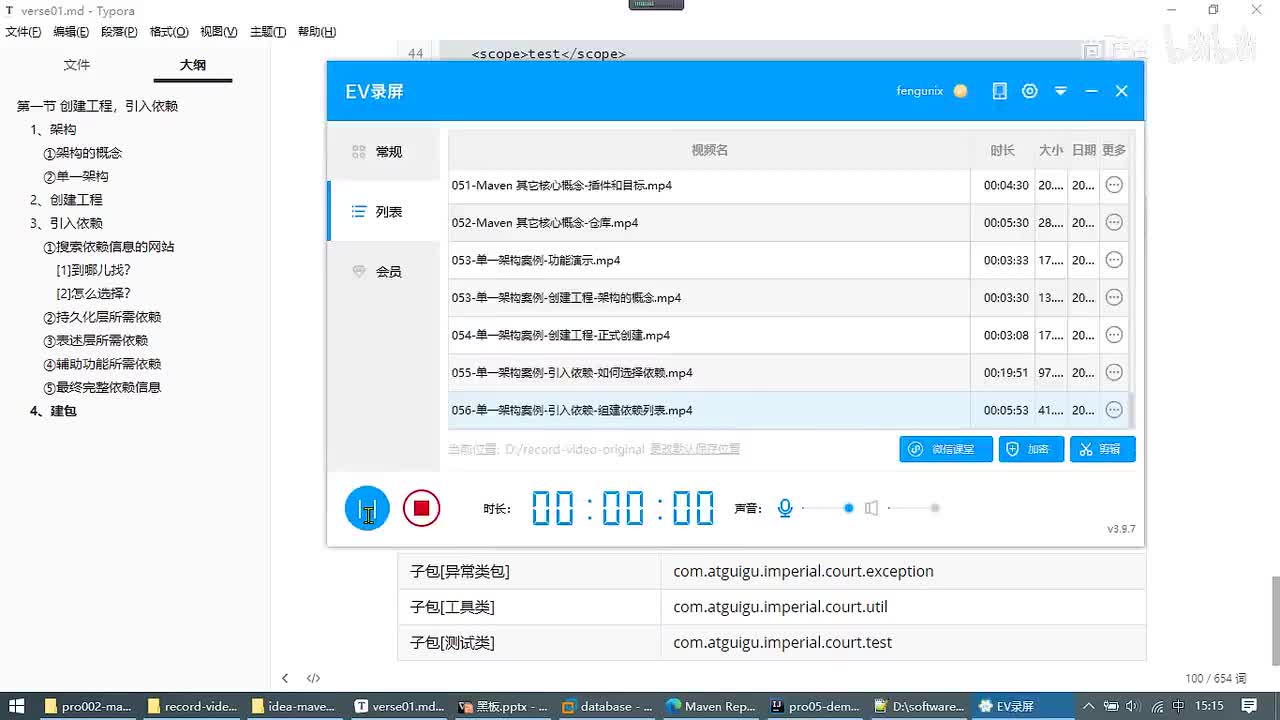
Task: Toggle the system speaker sound icon in EV录屏
Action: (x=871, y=508)
